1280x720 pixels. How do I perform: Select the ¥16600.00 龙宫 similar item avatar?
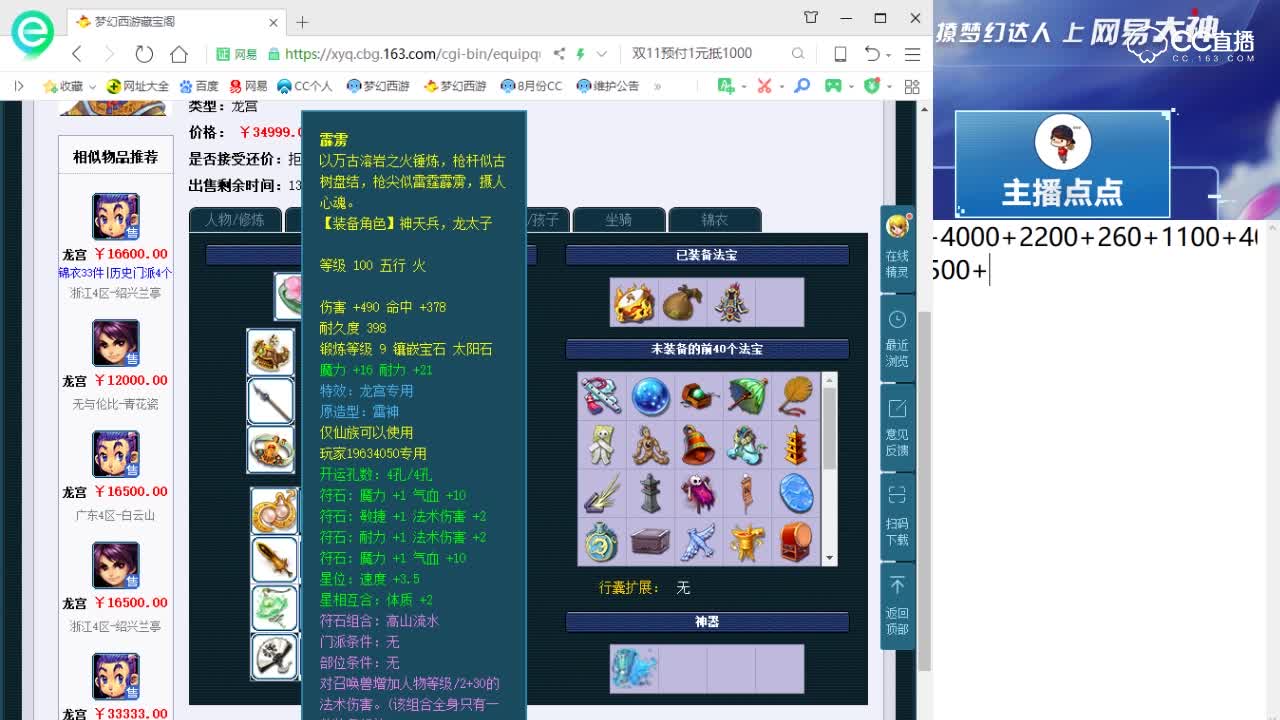[116, 217]
